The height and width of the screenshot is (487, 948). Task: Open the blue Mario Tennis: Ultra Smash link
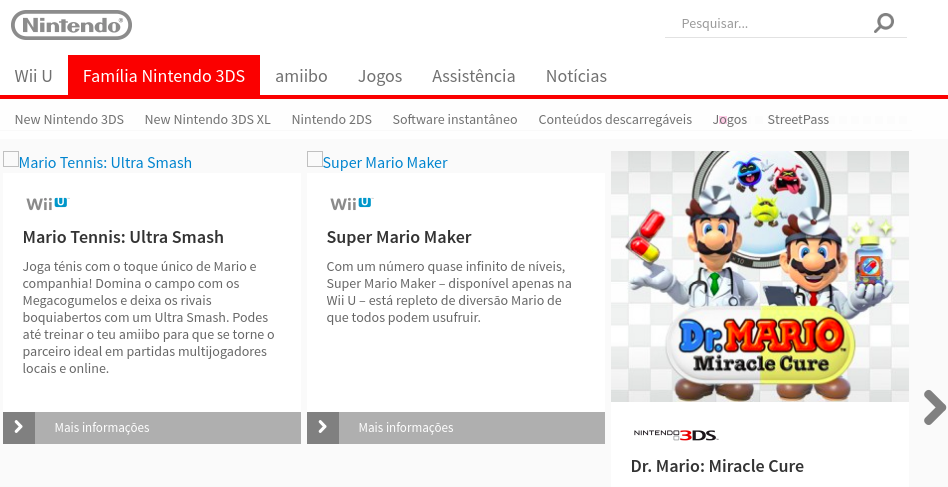(105, 163)
